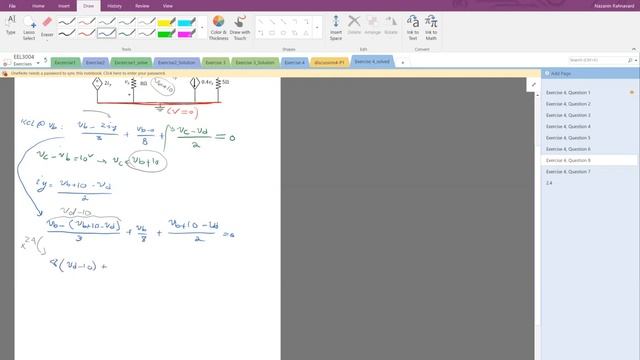
Task: Pick the cyan highlighter
Action: [x=187, y=22]
